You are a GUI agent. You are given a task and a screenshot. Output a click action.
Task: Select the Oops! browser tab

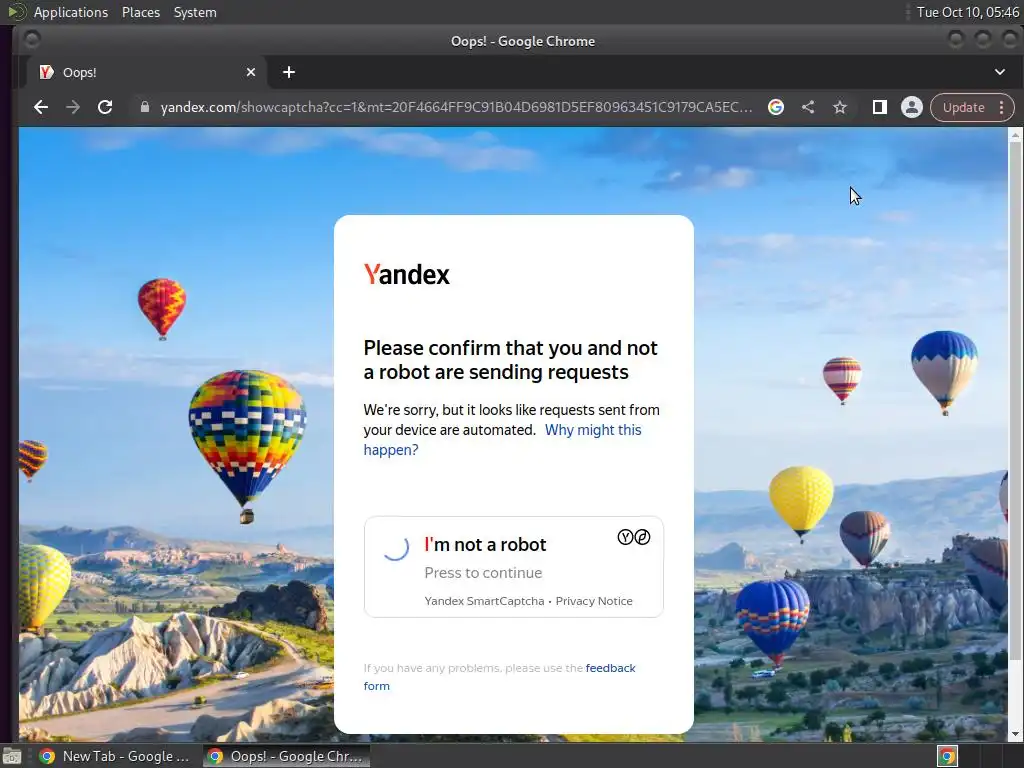[147, 72]
